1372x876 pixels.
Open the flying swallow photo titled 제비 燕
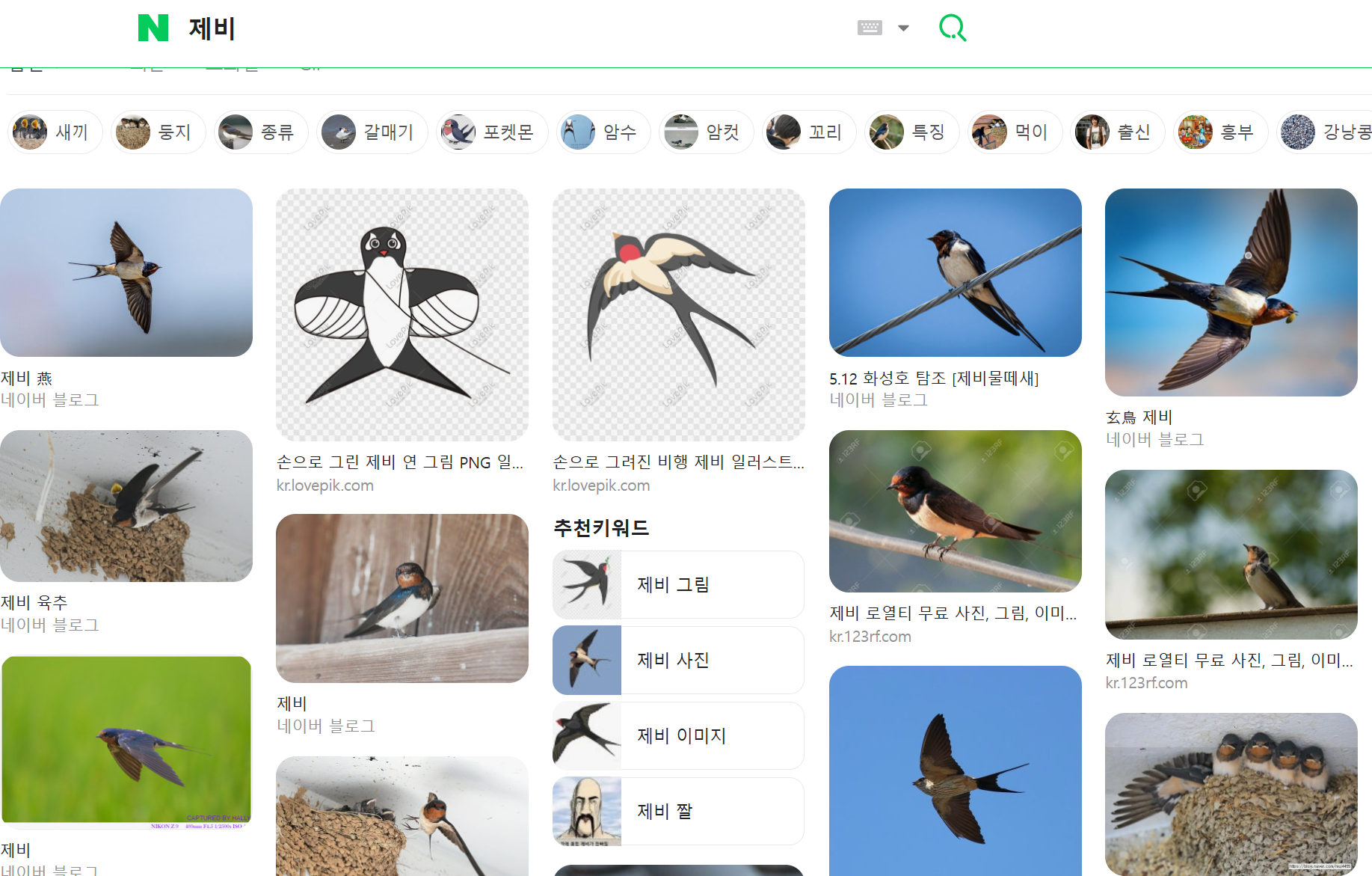(126, 272)
